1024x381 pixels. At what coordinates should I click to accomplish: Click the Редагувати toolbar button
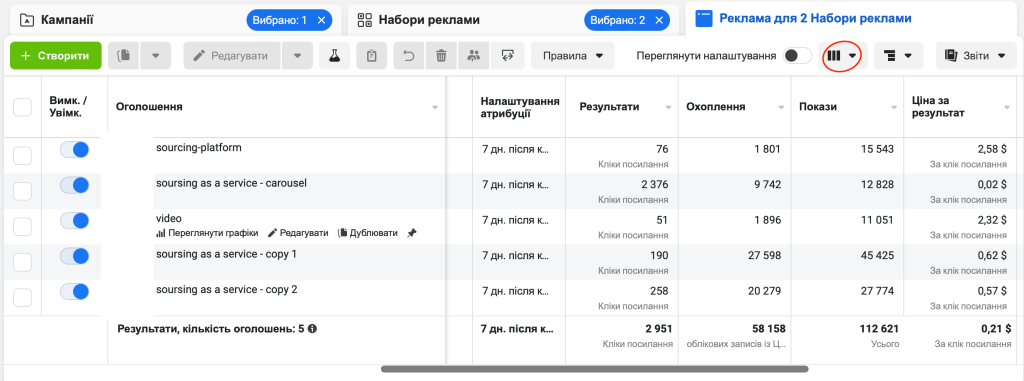click(232, 56)
